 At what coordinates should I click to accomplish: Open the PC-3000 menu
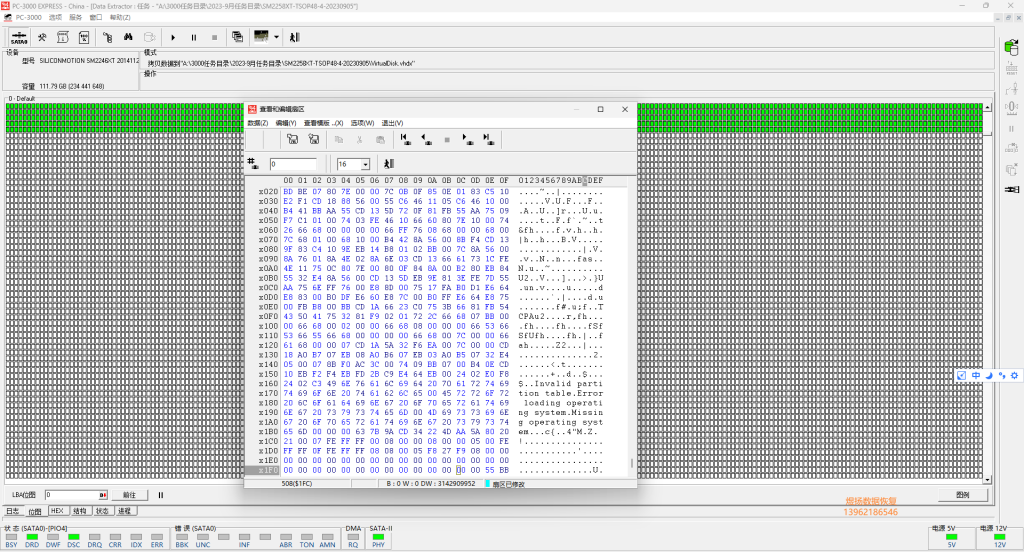point(28,18)
